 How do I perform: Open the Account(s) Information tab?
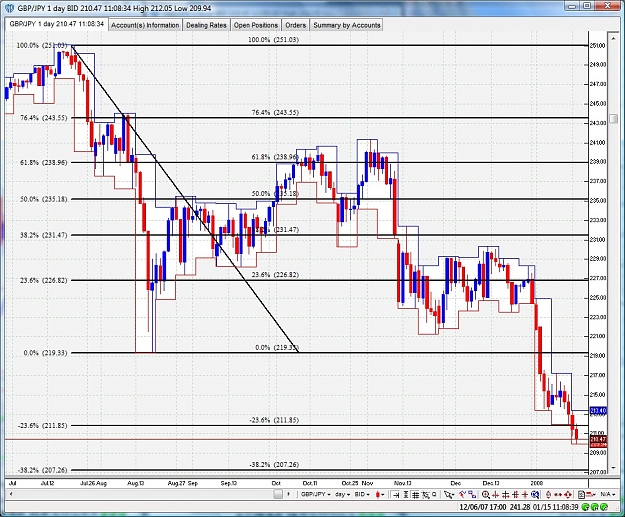(145, 25)
